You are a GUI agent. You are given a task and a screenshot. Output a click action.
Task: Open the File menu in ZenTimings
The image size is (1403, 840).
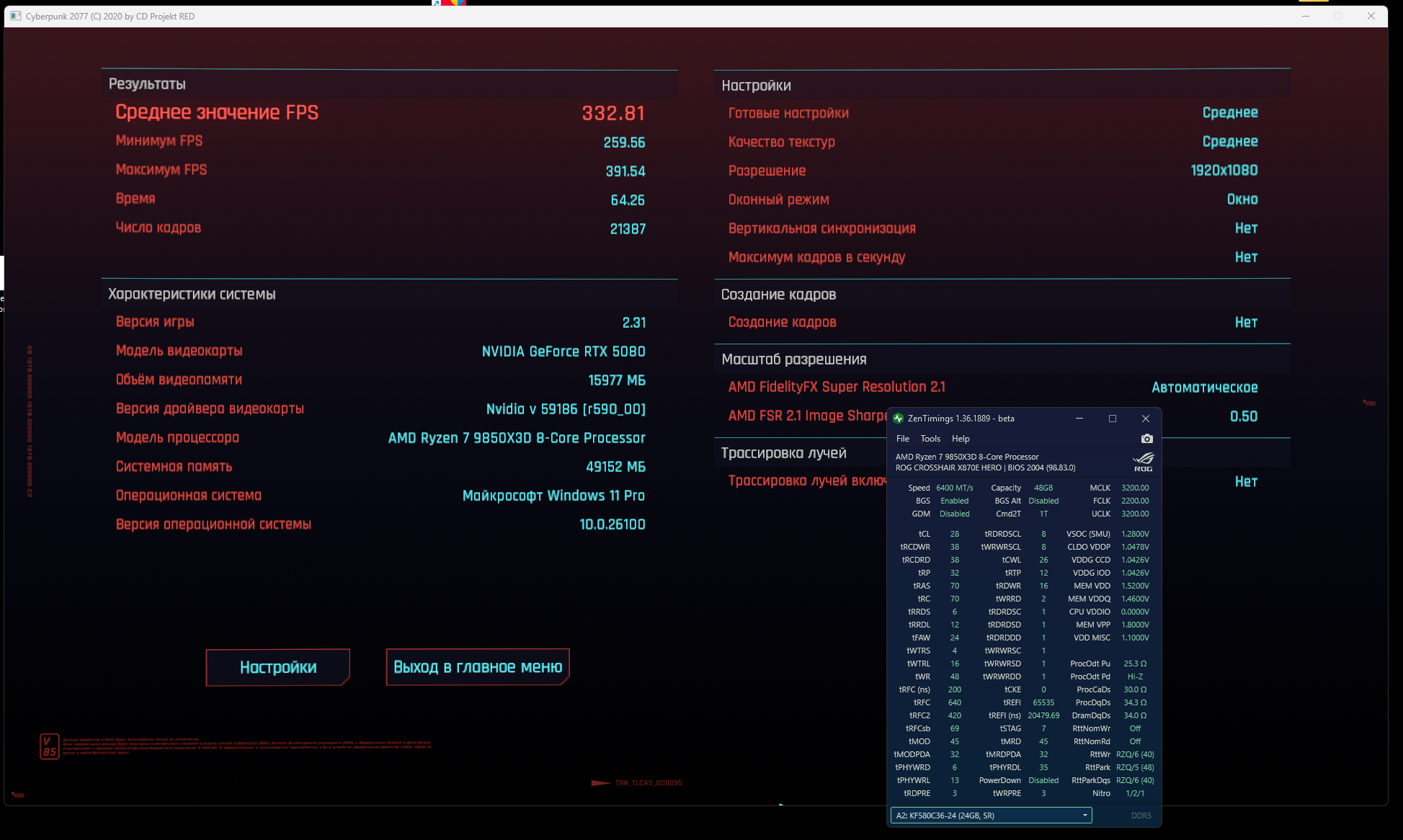point(902,439)
